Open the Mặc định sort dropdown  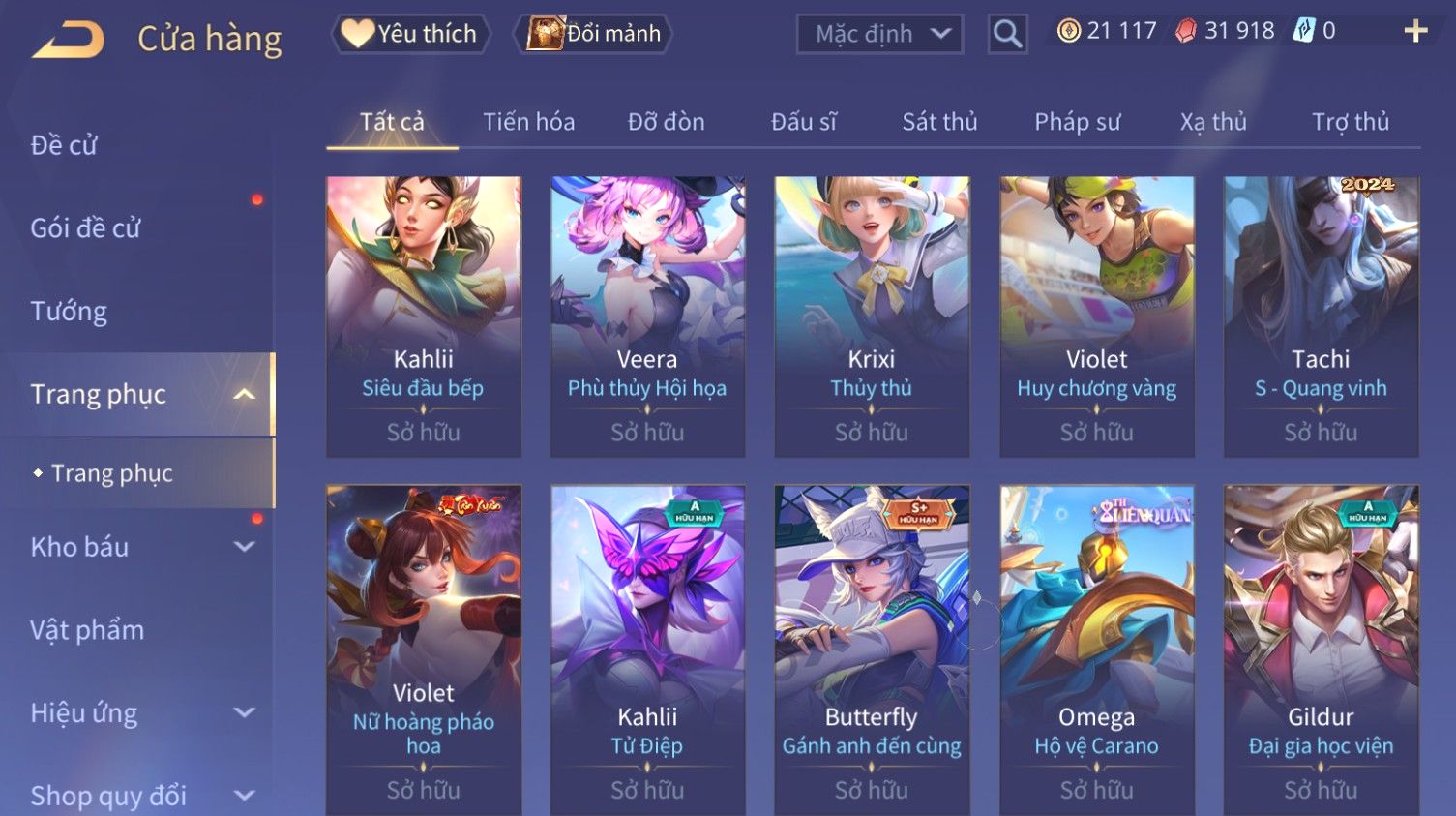coord(879,34)
